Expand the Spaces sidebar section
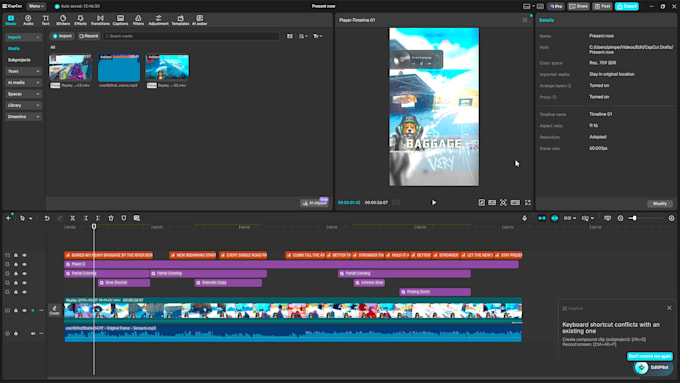The image size is (680, 383). pyautogui.click(x=23, y=94)
